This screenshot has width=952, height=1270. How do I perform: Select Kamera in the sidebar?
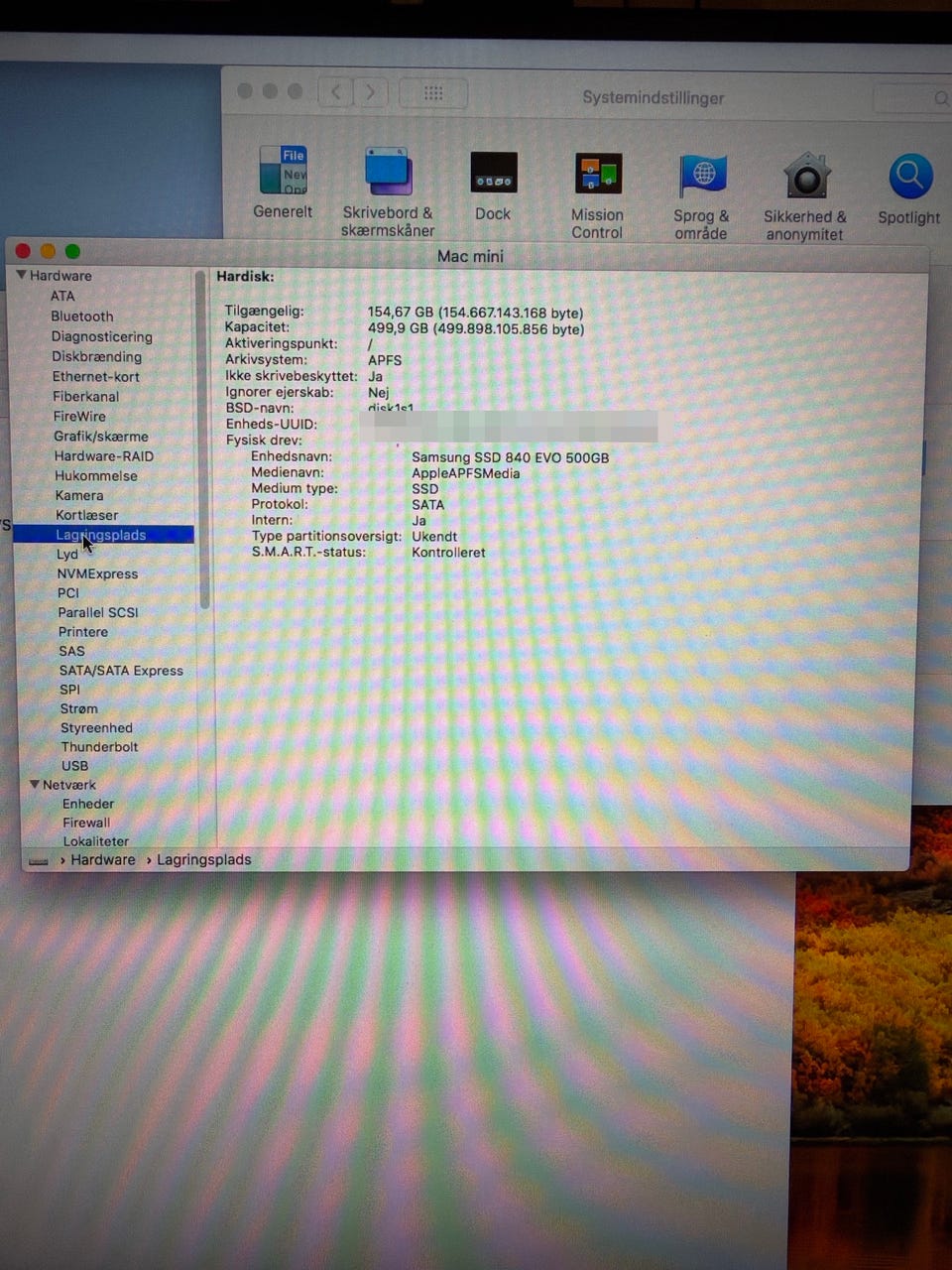pyautogui.click(x=79, y=495)
